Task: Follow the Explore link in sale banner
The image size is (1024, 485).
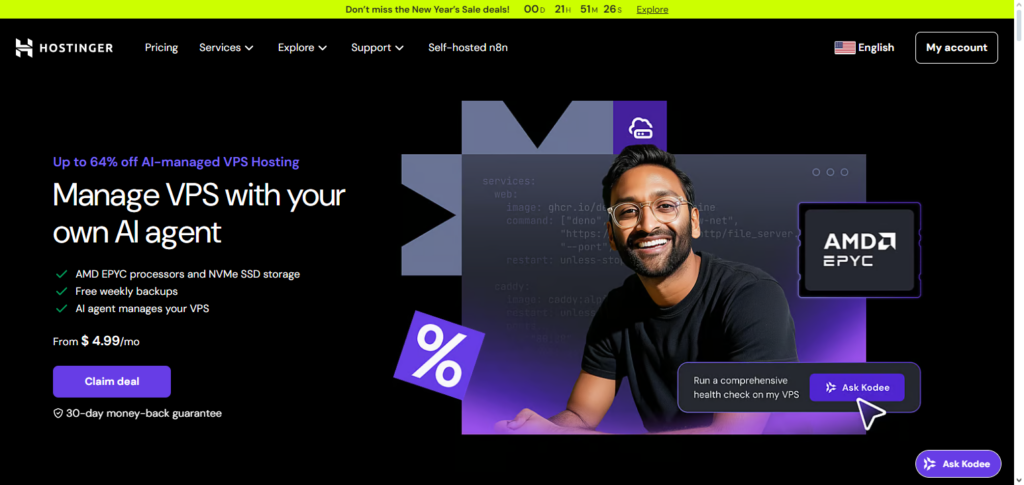Action: point(652,9)
